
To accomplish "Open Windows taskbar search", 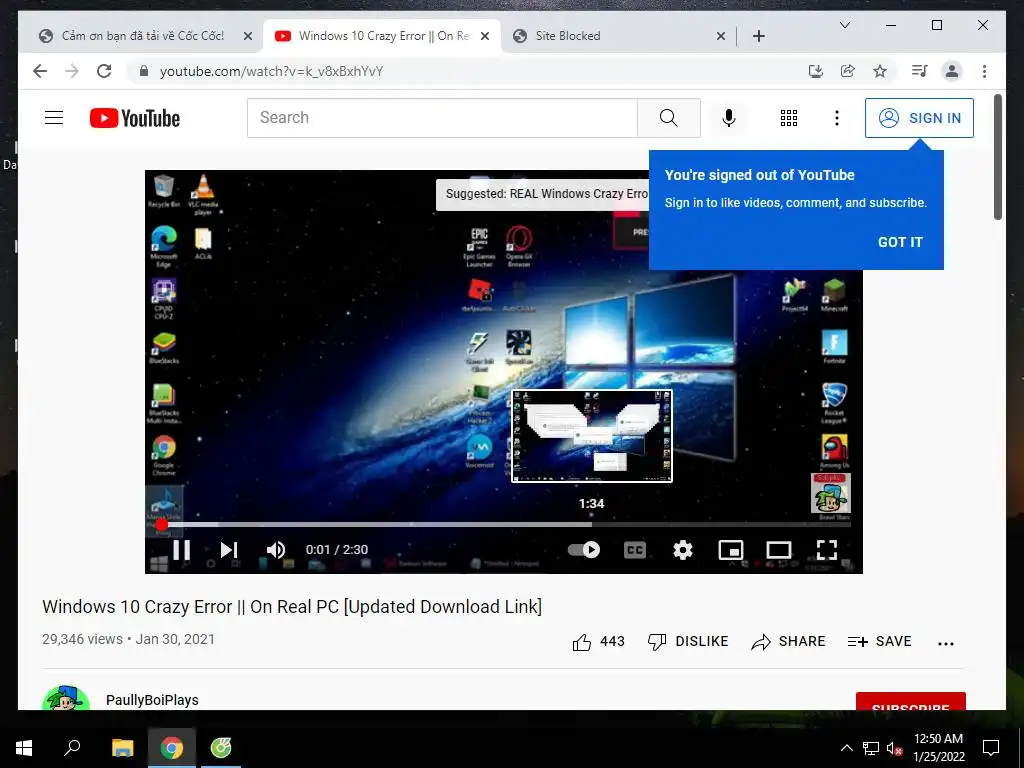I will pyautogui.click(x=72, y=748).
